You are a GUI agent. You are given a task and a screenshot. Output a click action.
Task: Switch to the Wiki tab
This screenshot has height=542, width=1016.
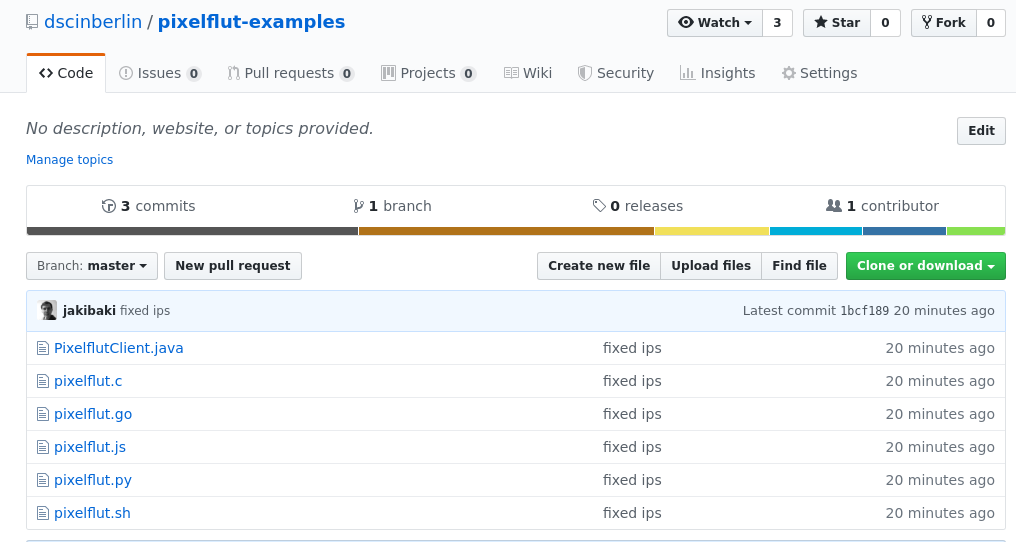click(528, 73)
